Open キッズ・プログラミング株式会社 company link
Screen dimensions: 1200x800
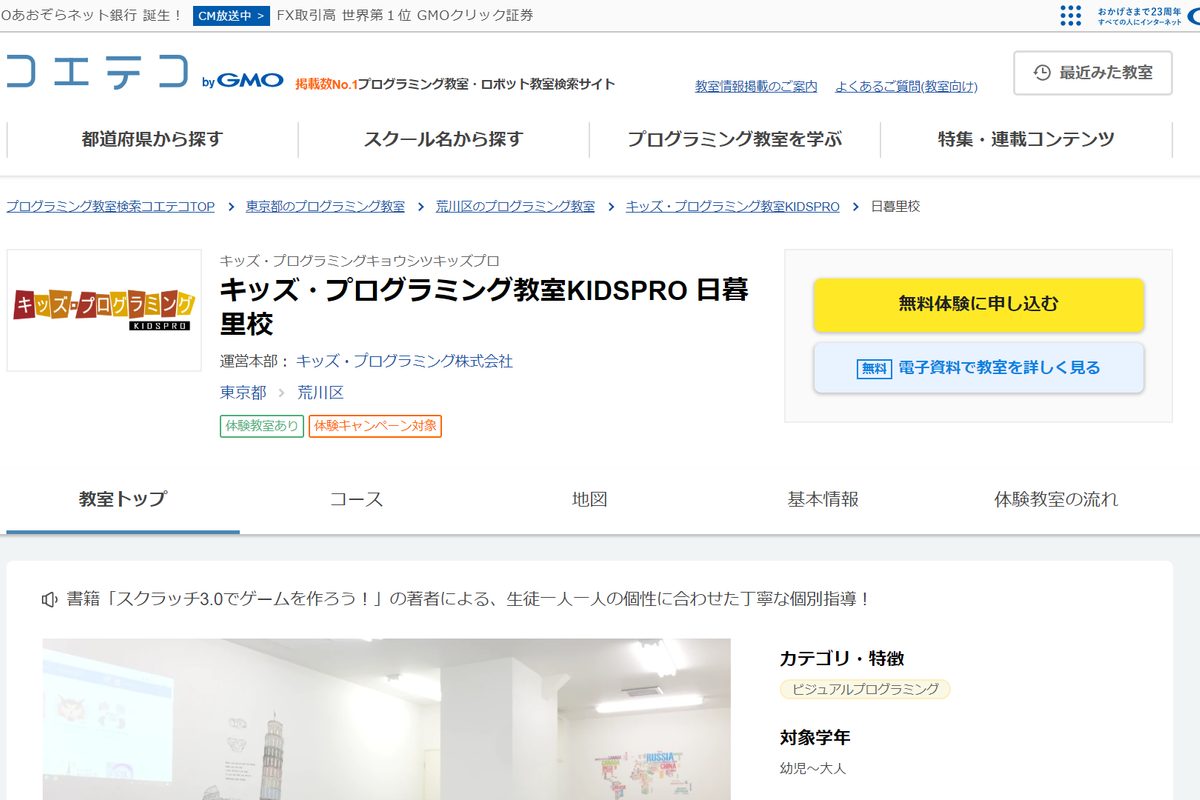coord(404,361)
